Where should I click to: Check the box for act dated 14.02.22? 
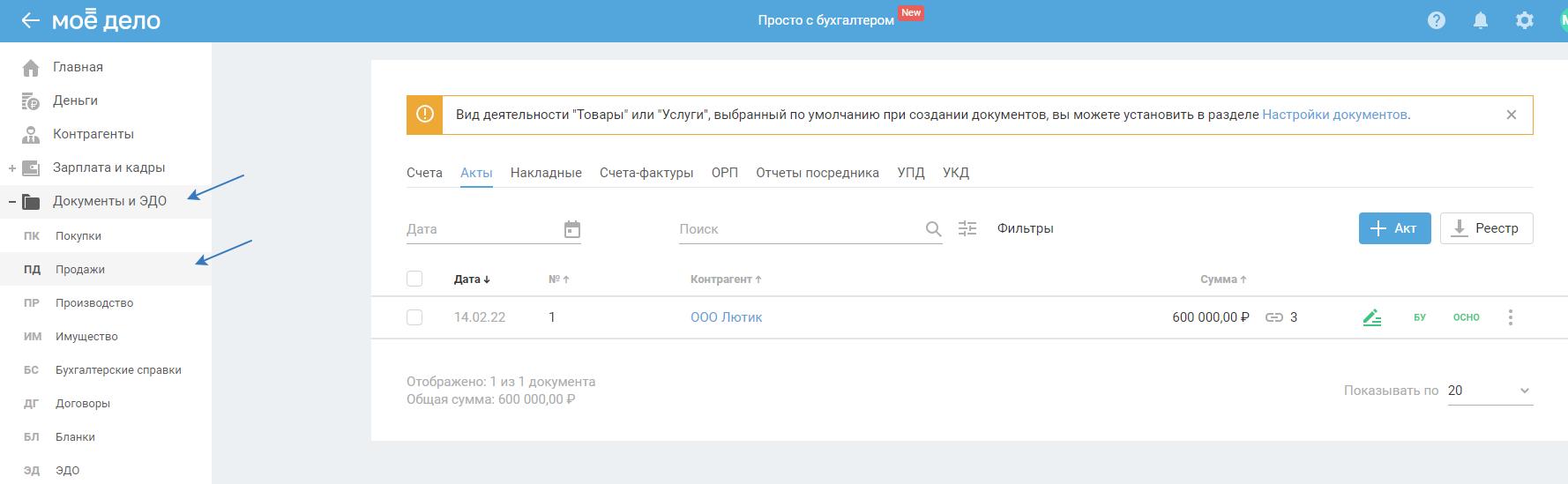click(x=414, y=317)
